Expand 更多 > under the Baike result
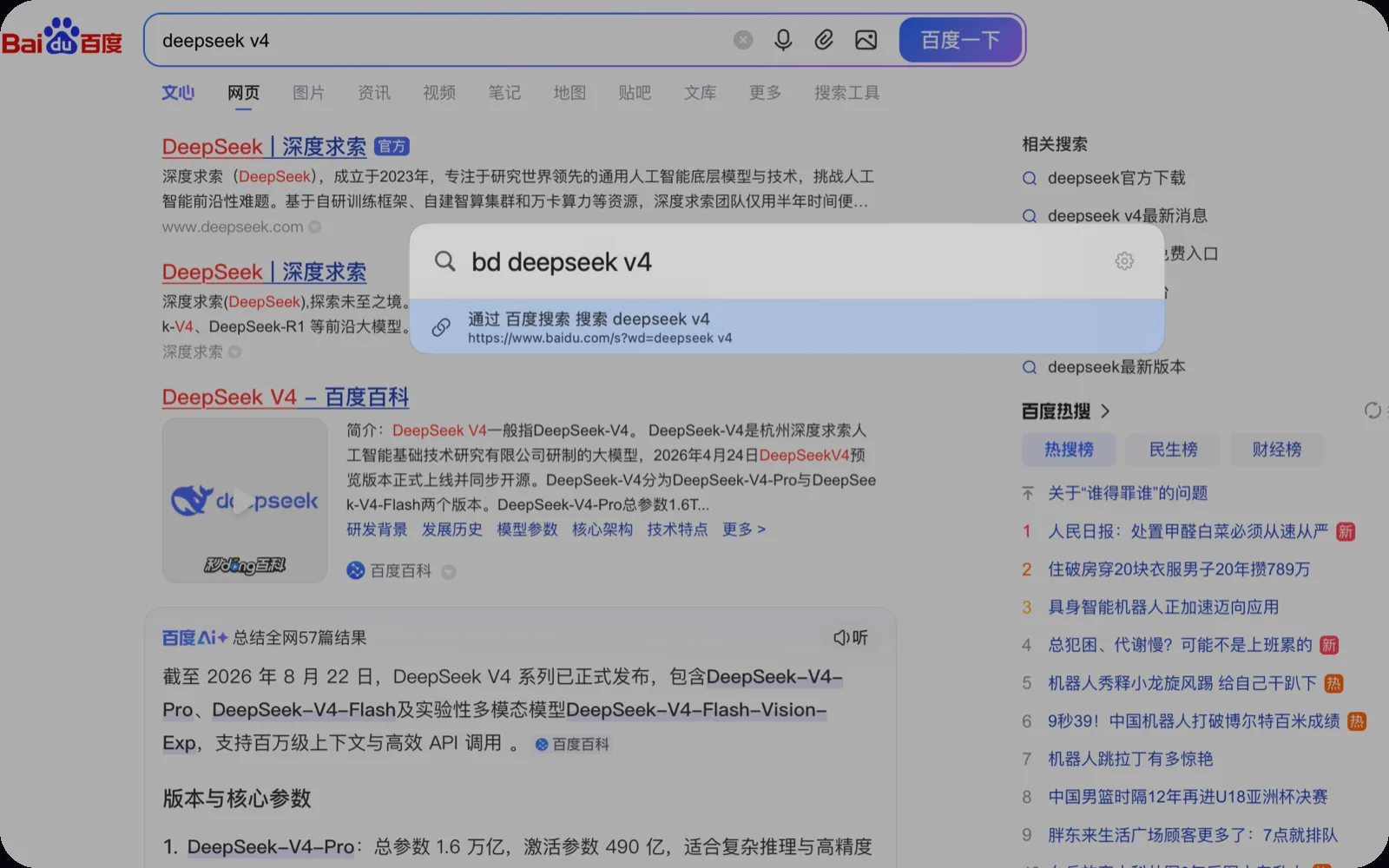This screenshot has height=868, width=1389. (x=744, y=529)
